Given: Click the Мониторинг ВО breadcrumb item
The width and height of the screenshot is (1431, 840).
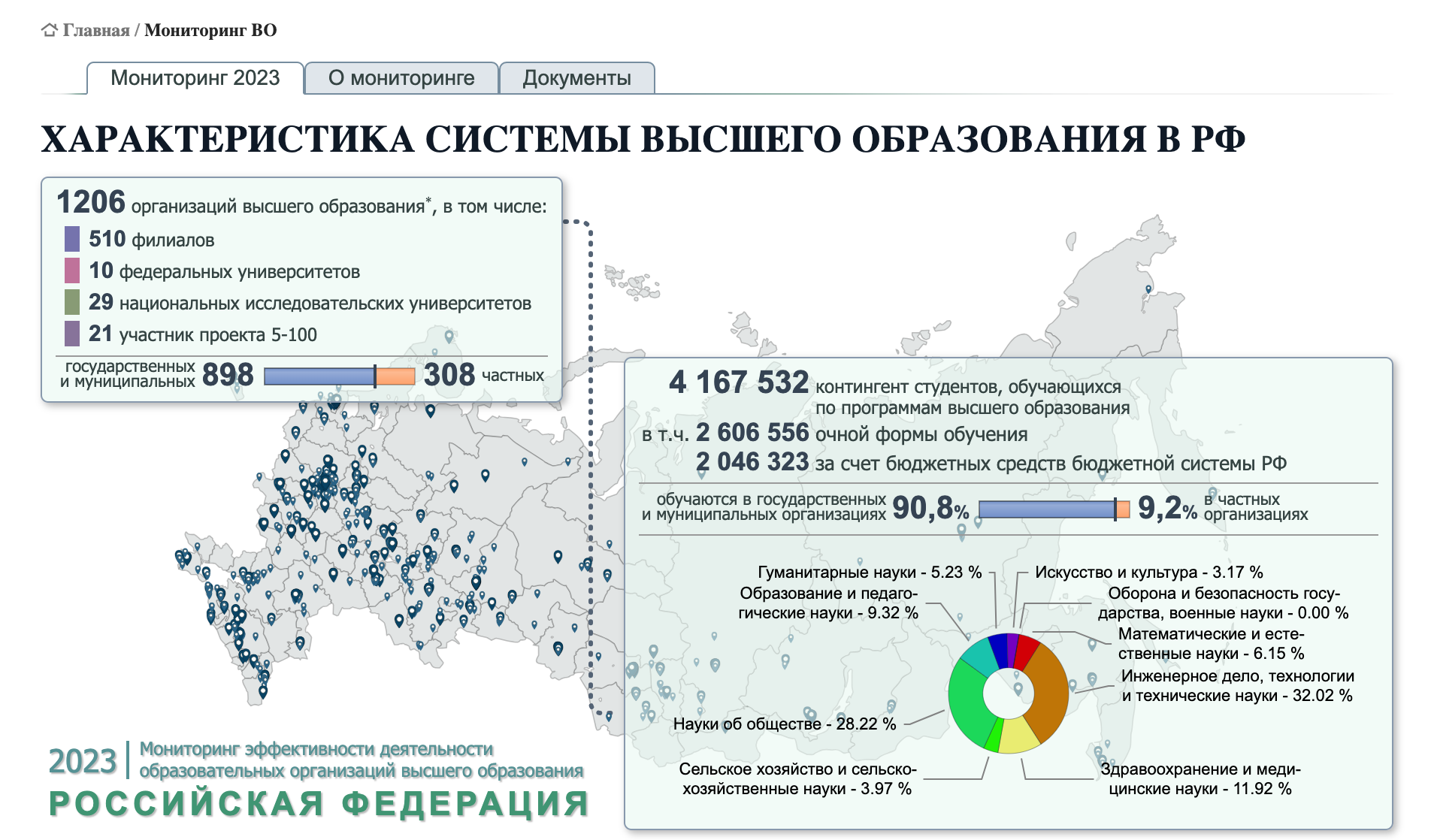Looking at the screenshot, I should pos(210,30).
